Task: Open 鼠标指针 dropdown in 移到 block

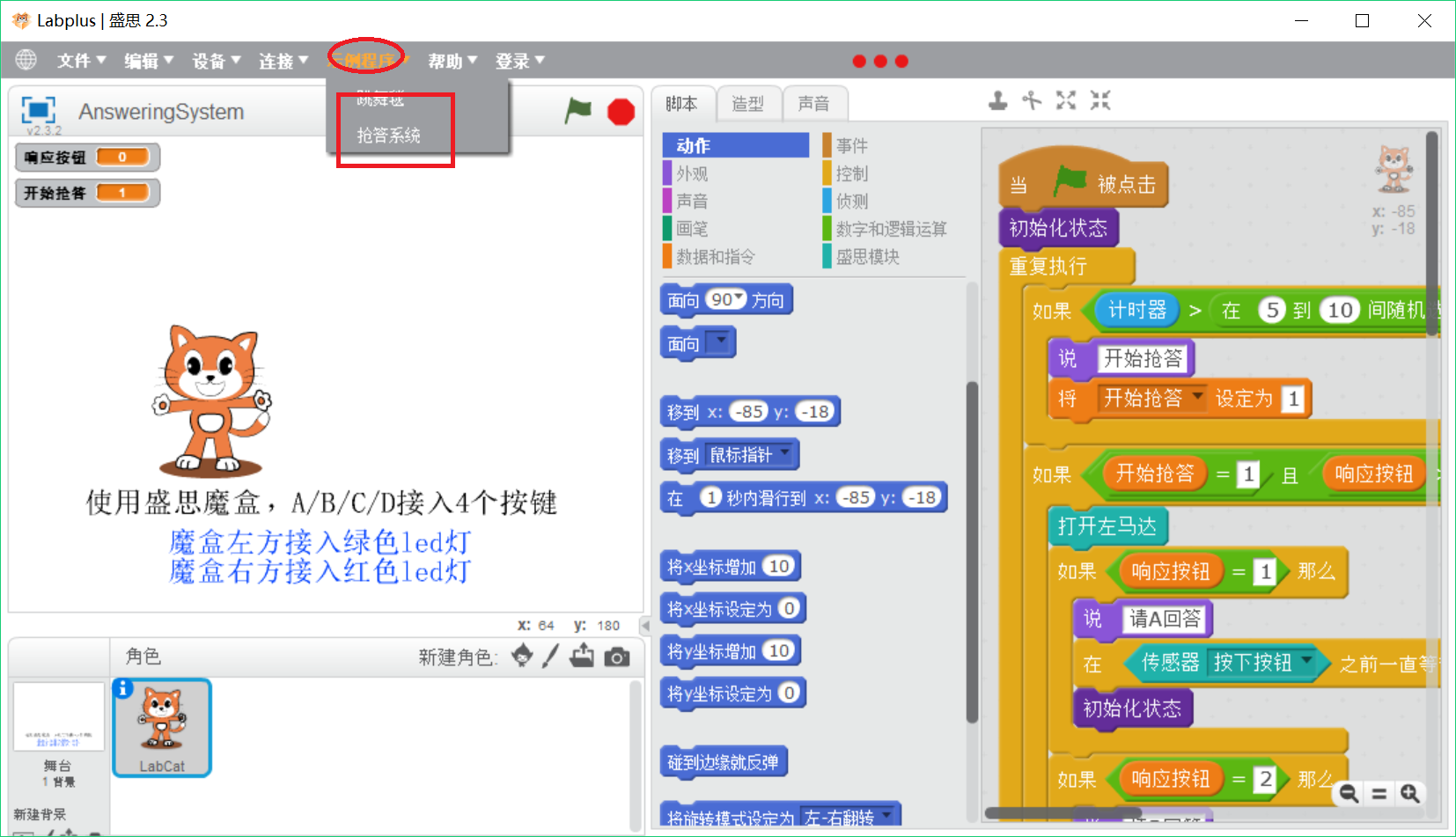Action: [x=783, y=453]
